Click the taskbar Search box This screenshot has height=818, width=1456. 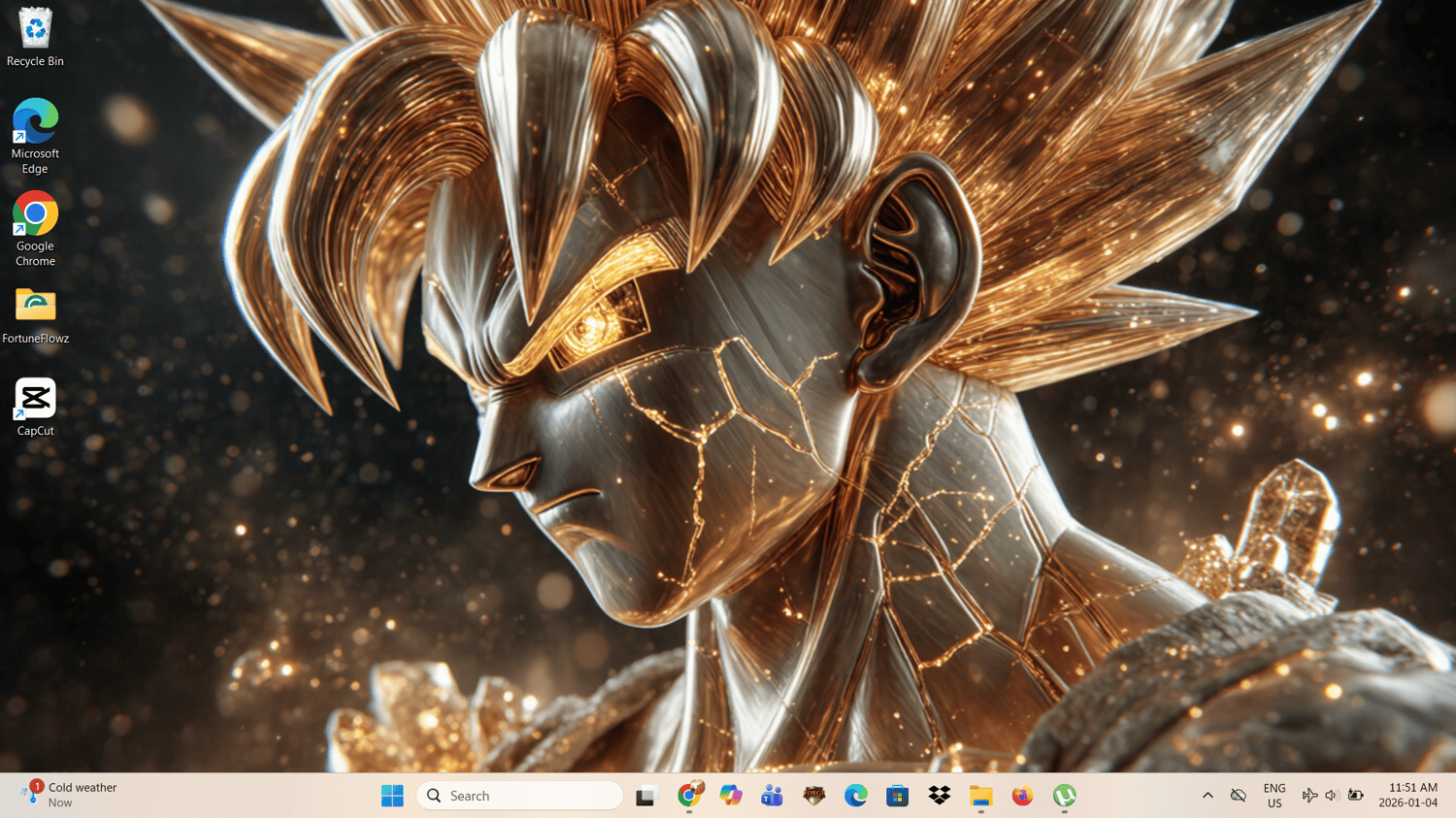click(520, 796)
